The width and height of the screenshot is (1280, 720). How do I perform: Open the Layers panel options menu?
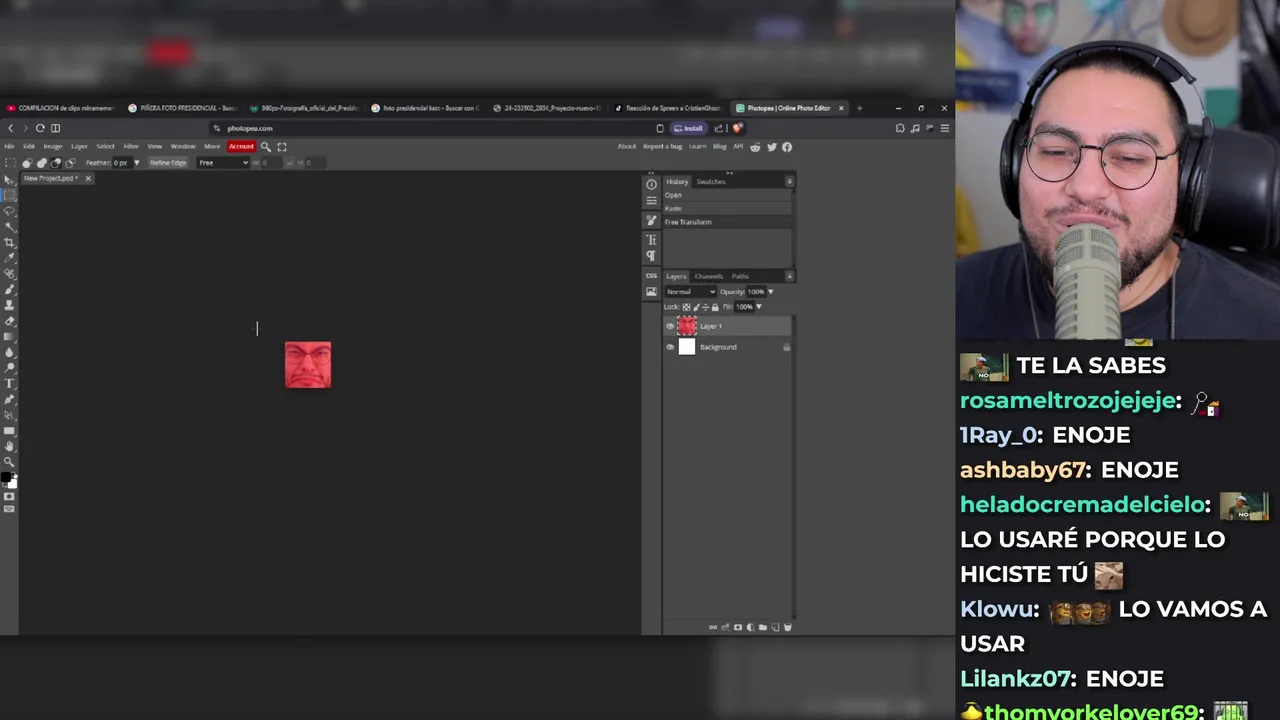789,276
